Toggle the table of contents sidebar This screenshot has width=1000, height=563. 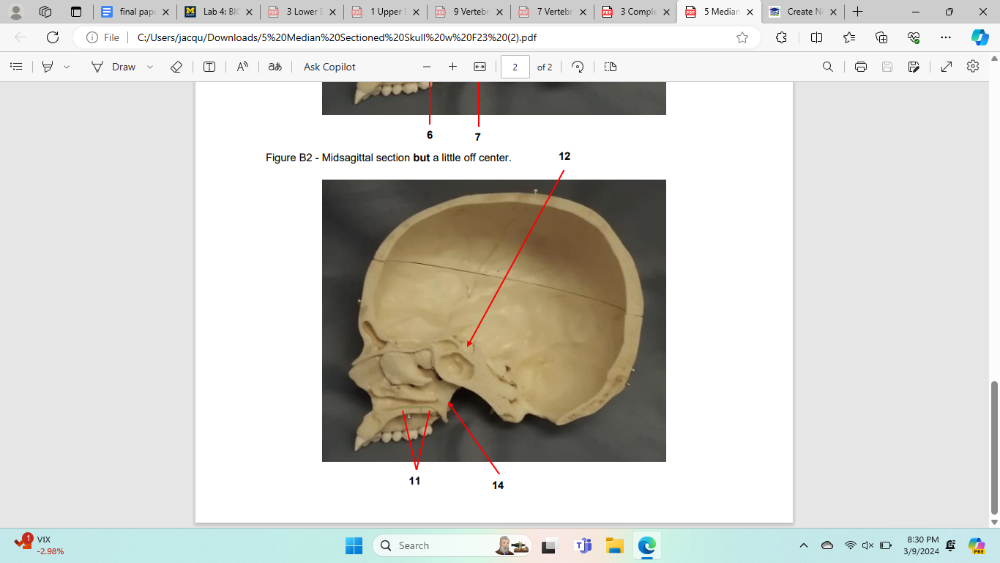tap(16, 67)
